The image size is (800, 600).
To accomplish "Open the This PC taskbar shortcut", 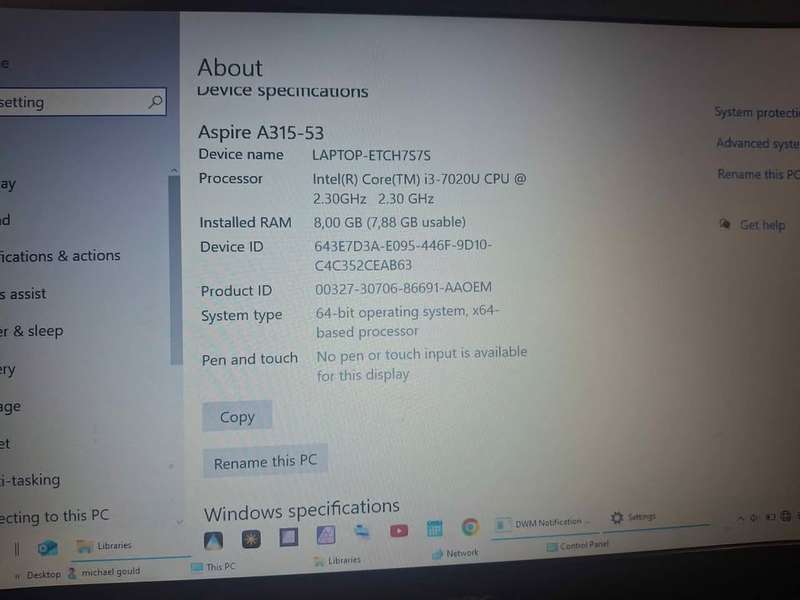I will click(213, 567).
